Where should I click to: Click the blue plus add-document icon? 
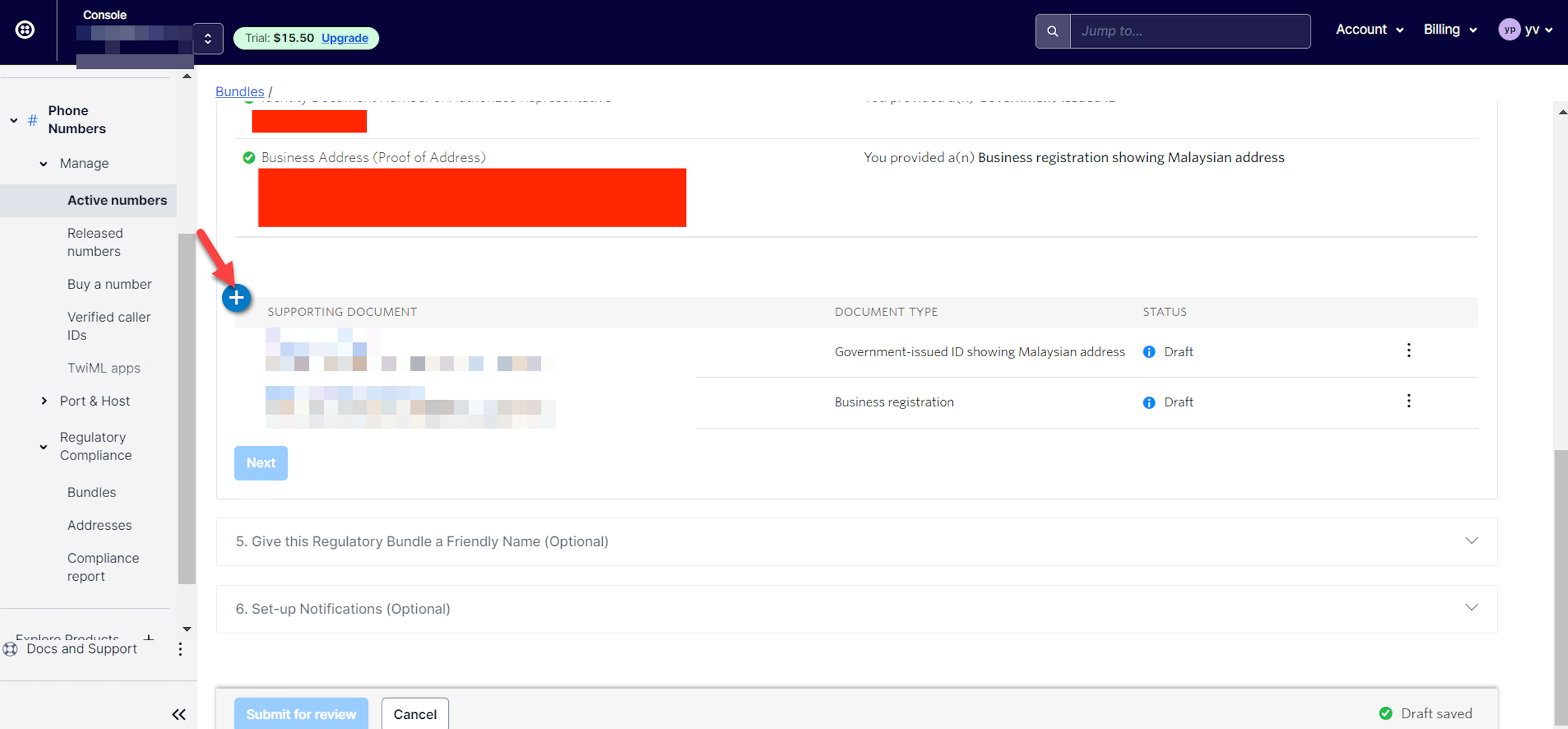click(236, 298)
